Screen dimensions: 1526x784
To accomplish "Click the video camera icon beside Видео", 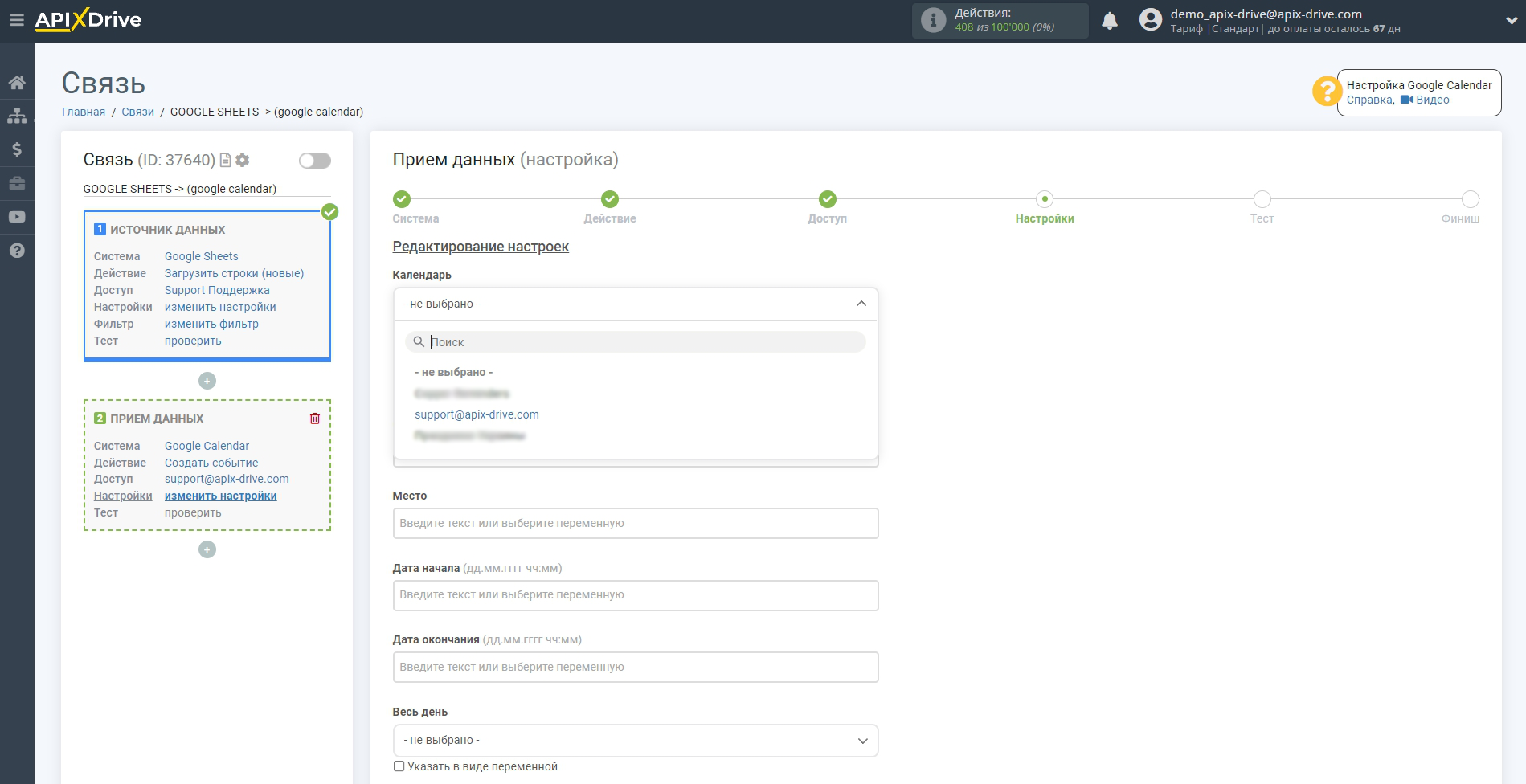I will (x=1407, y=100).
